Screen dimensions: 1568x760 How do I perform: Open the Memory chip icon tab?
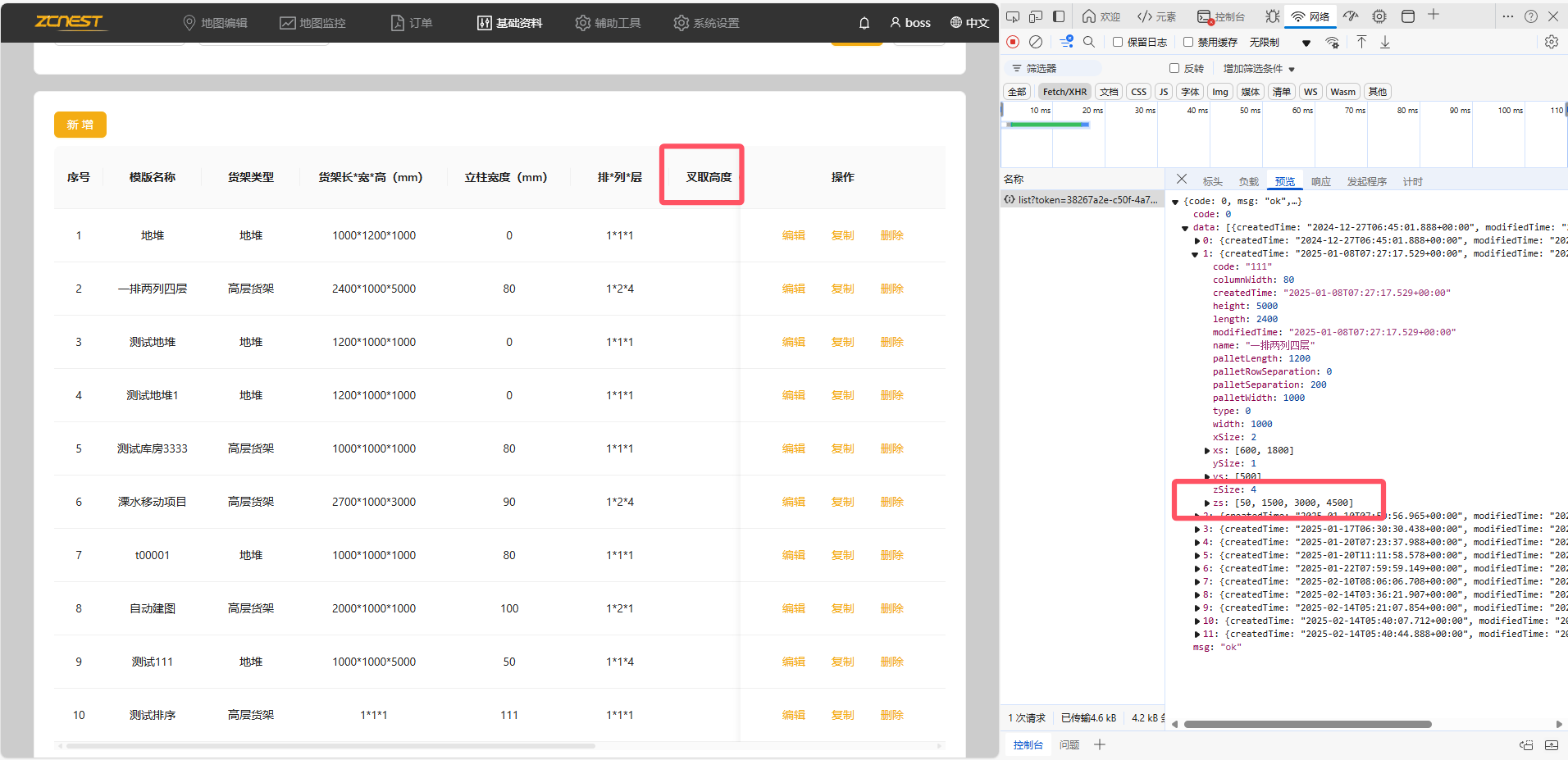point(1379,16)
